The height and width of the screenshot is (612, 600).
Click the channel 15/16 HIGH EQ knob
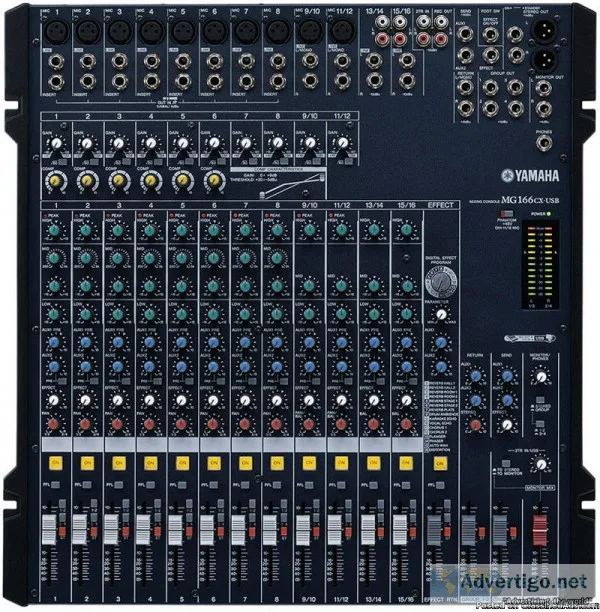[x=406, y=230]
